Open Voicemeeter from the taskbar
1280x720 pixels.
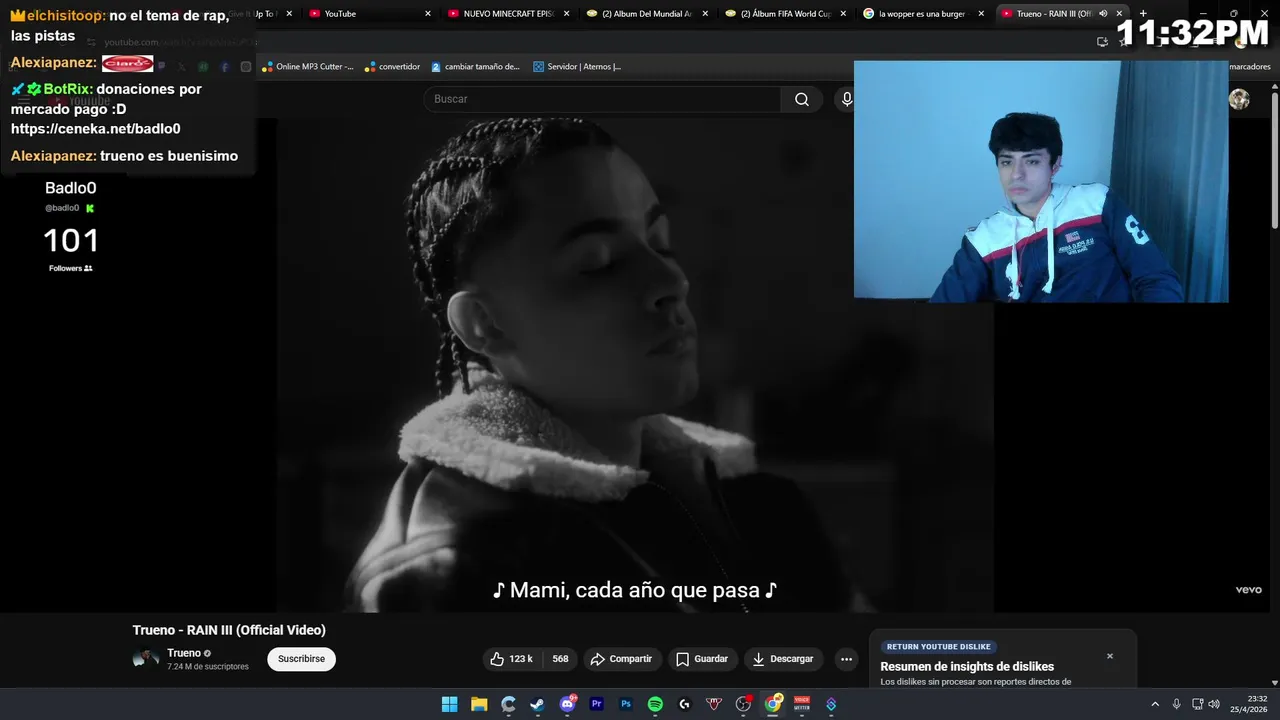point(802,704)
